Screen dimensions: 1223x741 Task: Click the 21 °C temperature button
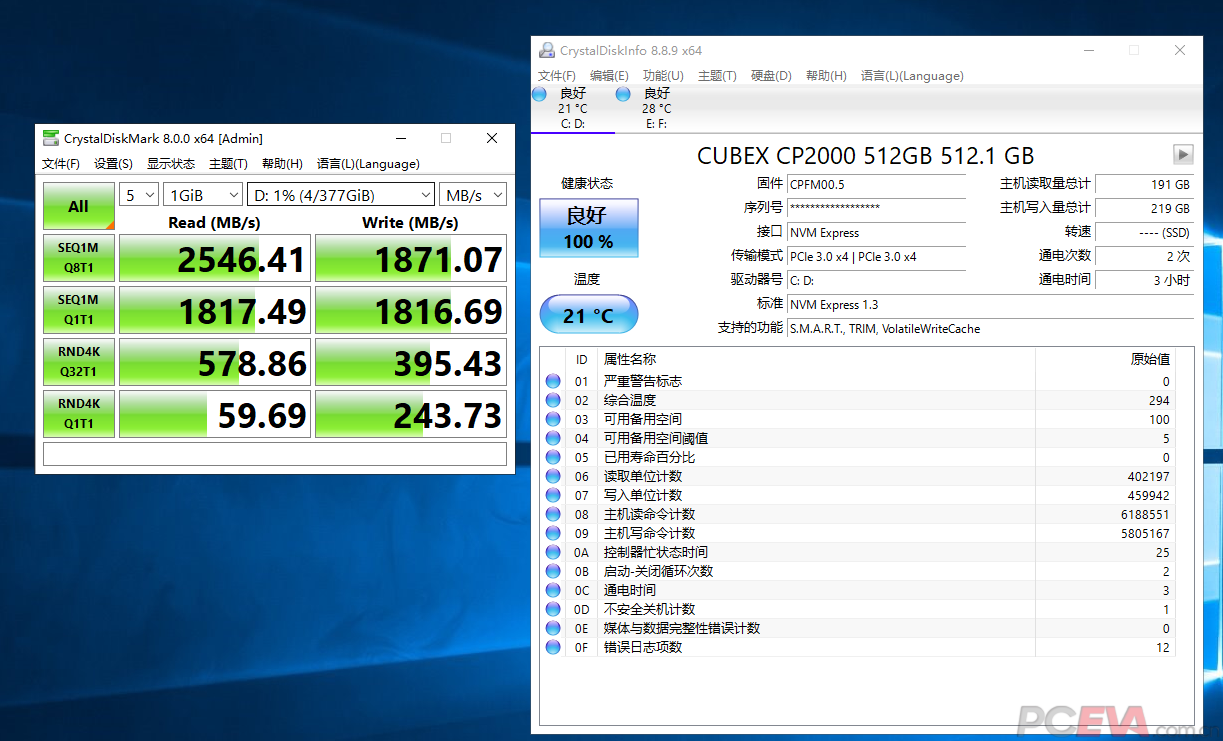(589, 315)
